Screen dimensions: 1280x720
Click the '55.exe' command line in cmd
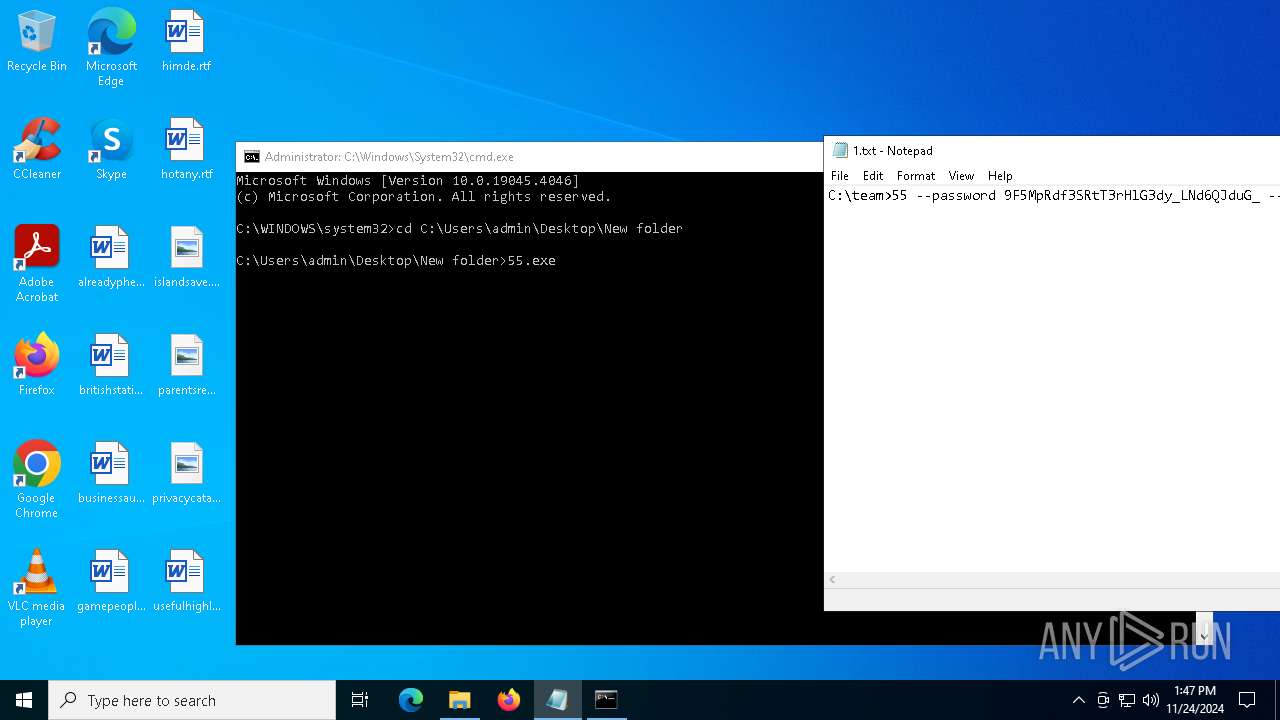tap(396, 261)
